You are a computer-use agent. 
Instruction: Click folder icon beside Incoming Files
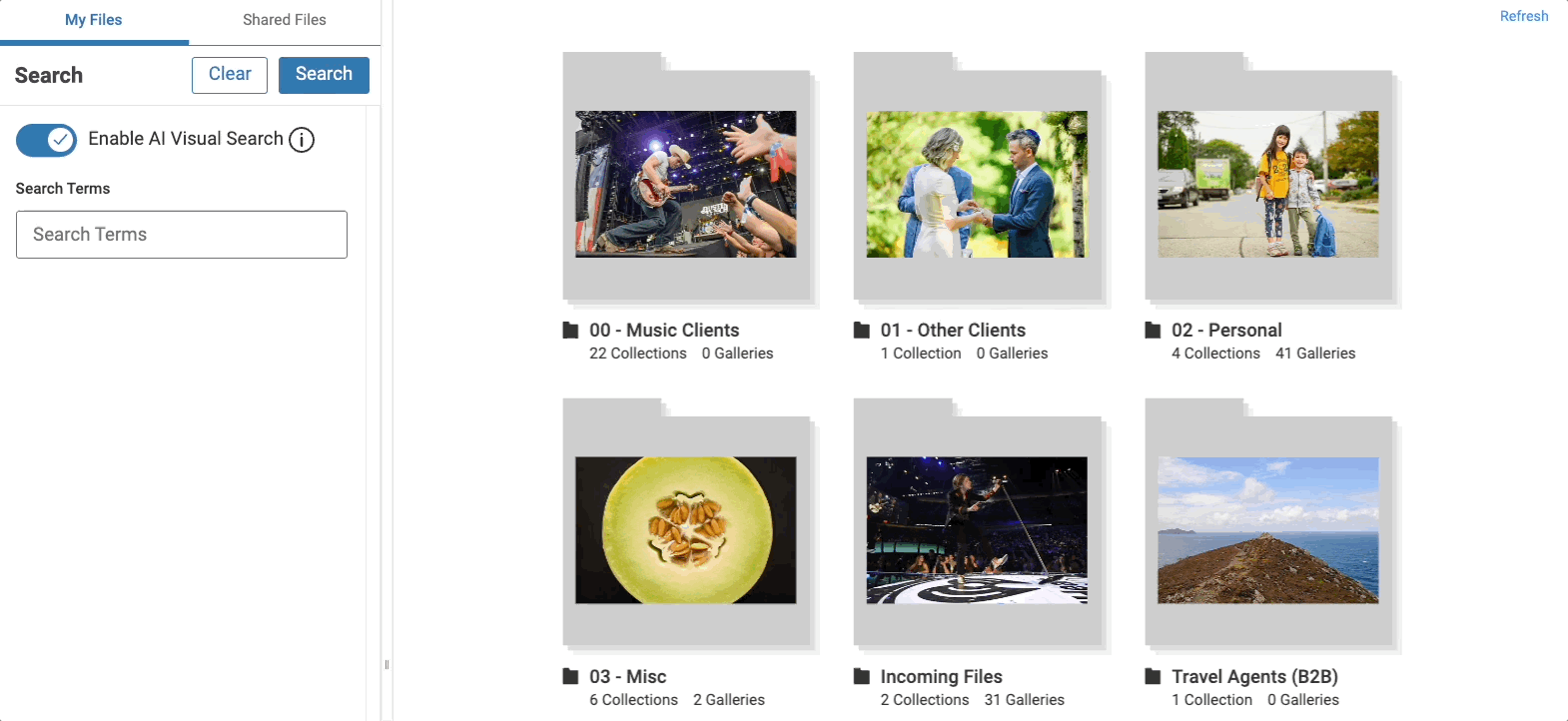point(862,676)
